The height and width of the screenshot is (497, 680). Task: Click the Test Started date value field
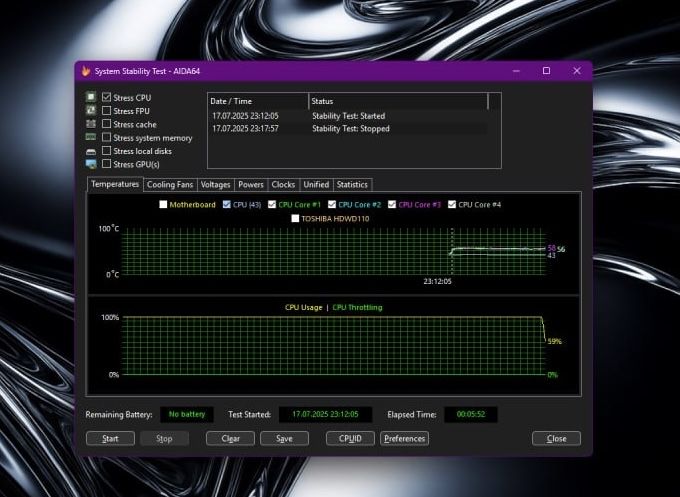325,414
